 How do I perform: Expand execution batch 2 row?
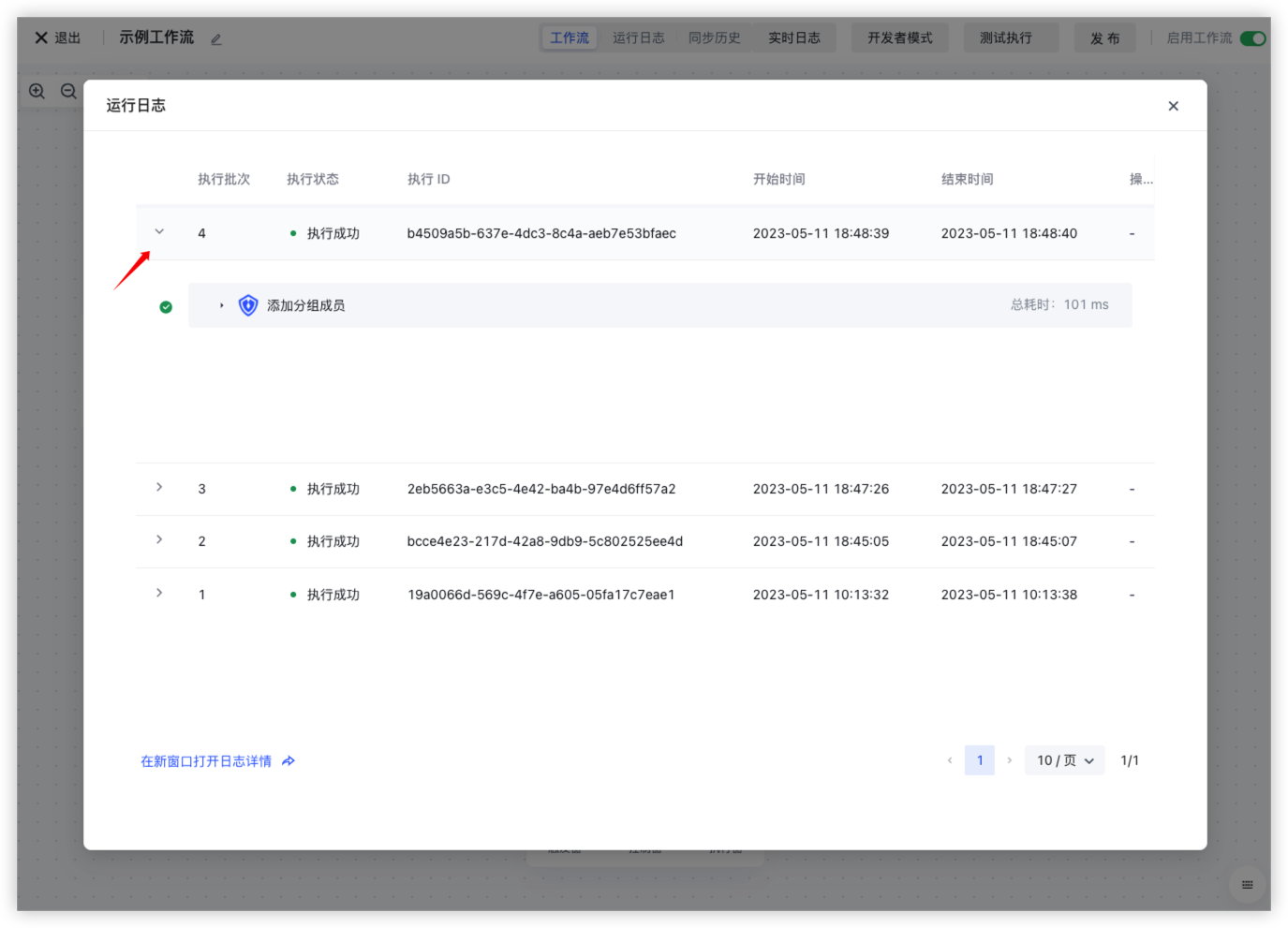pyautogui.click(x=159, y=540)
